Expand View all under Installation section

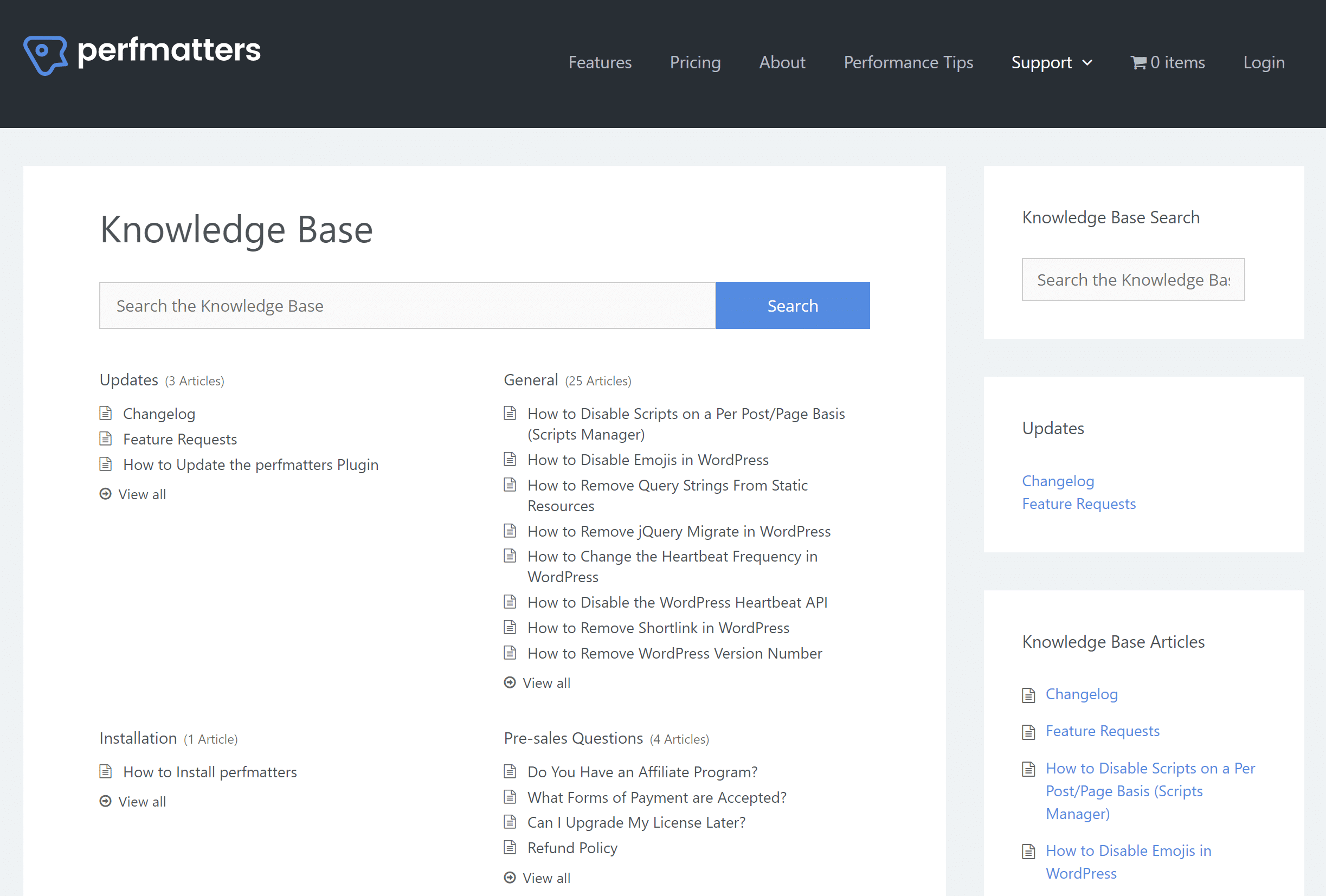pos(142,801)
